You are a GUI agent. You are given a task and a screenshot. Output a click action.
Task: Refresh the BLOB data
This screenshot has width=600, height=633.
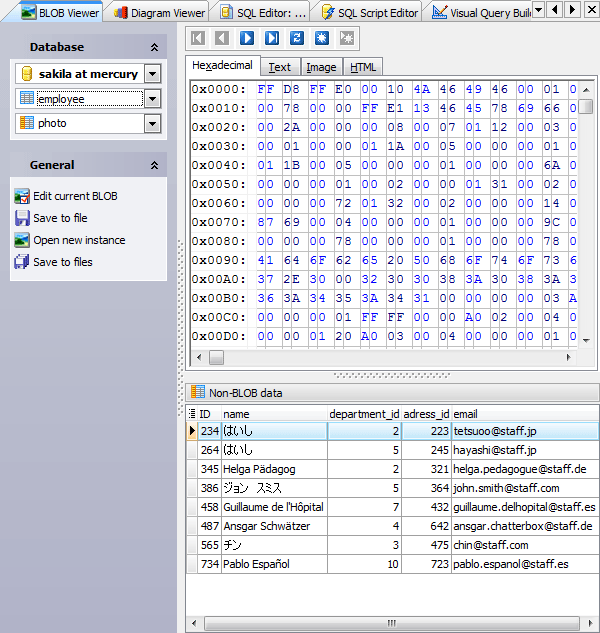click(x=297, y=38)
